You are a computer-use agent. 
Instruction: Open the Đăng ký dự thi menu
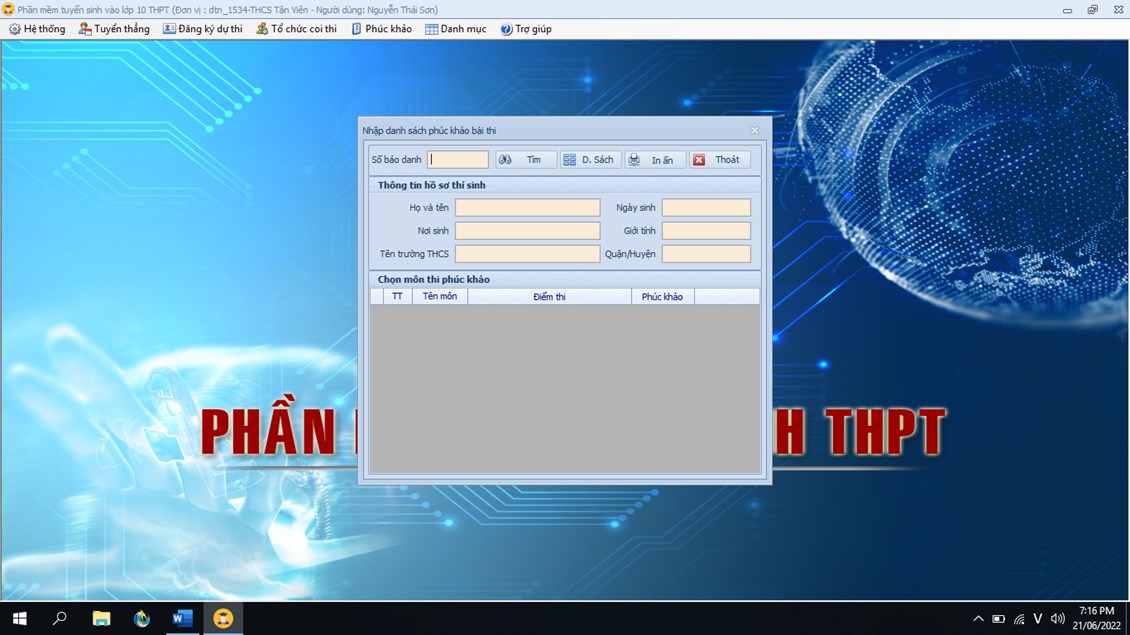pyautogui.click(x=203, y=29)
